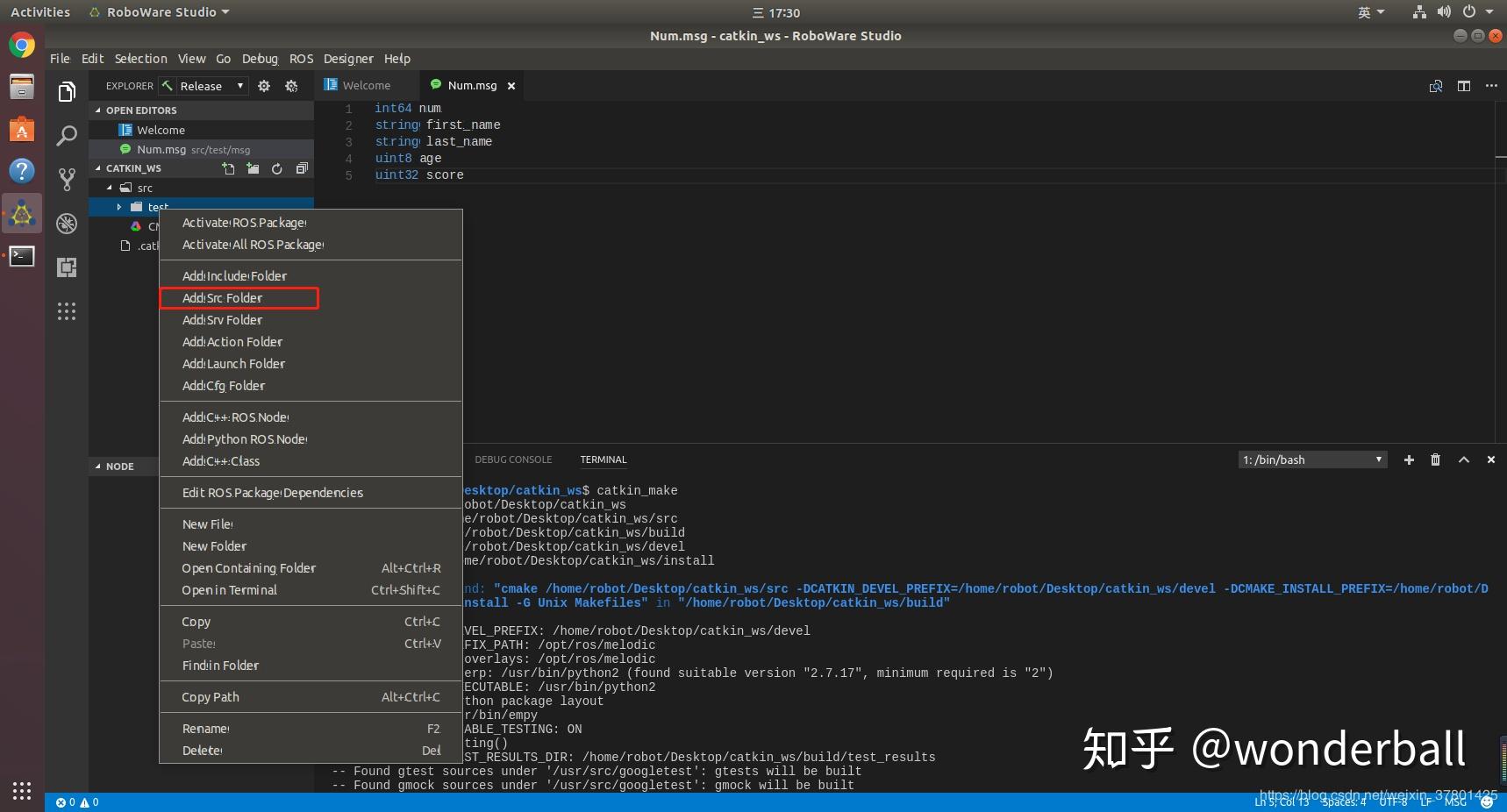
Task: Refresh the CATKIN_WS explorer tree
Action: (x=277, y=168)
